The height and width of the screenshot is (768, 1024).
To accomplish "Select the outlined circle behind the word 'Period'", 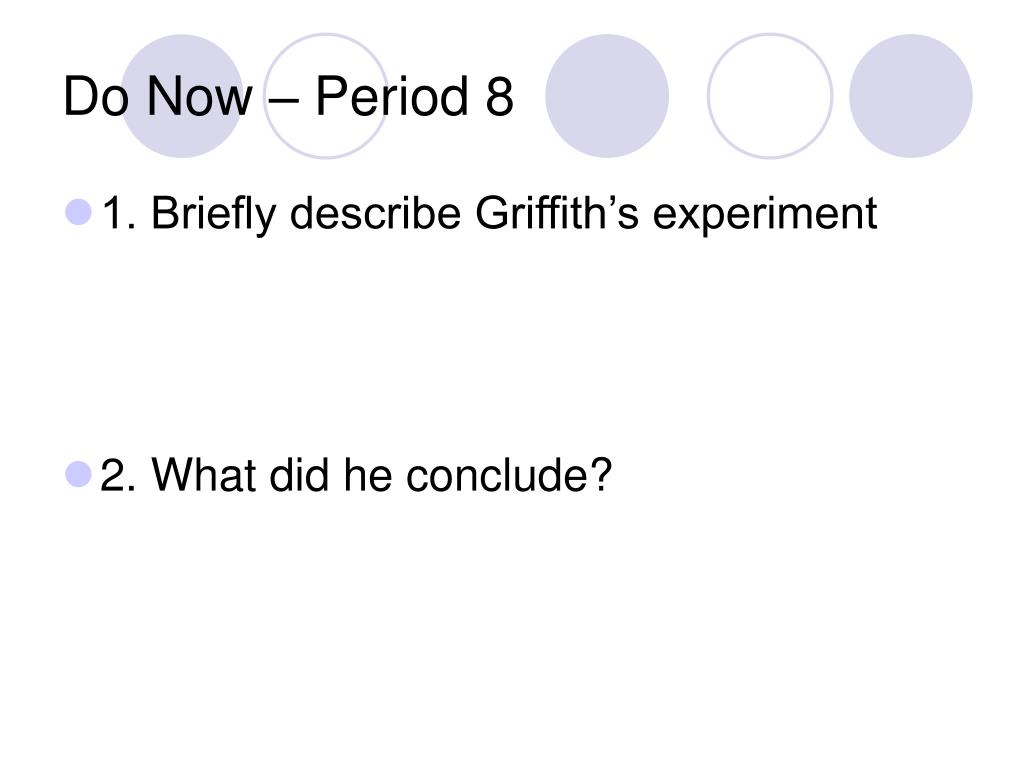I will pos(326,95).
